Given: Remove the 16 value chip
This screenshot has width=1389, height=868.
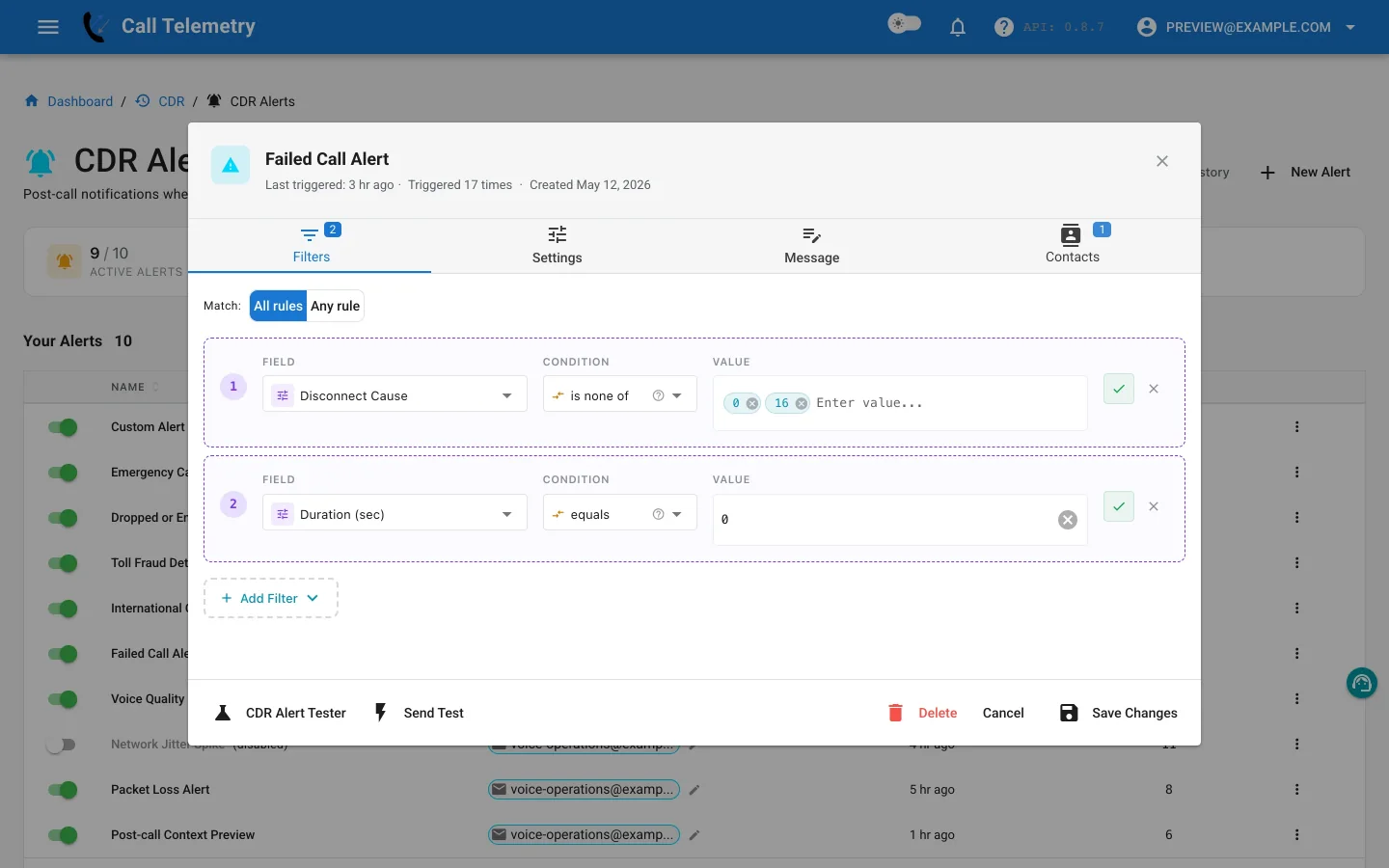Looking at the screenshot, I should pyautogui.click(x=802, y=403).
